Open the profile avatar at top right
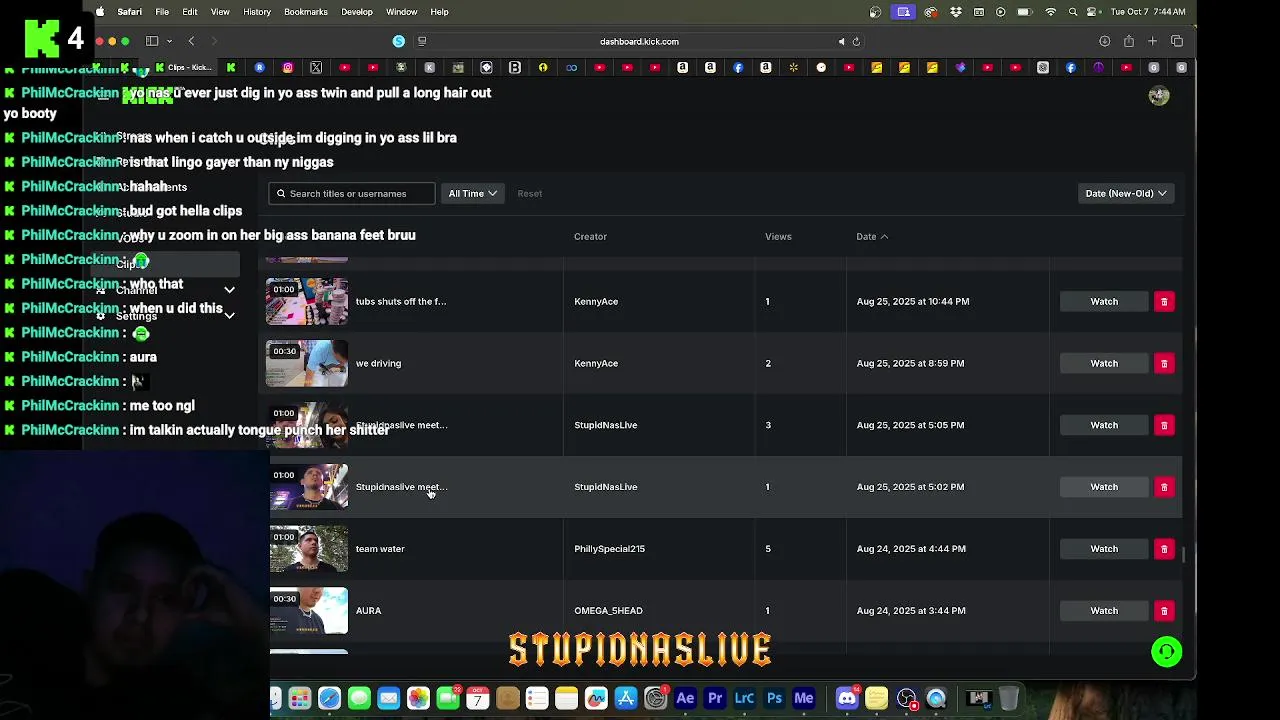Screen dimensions: 1280x720 click(x=1159, y=96)
